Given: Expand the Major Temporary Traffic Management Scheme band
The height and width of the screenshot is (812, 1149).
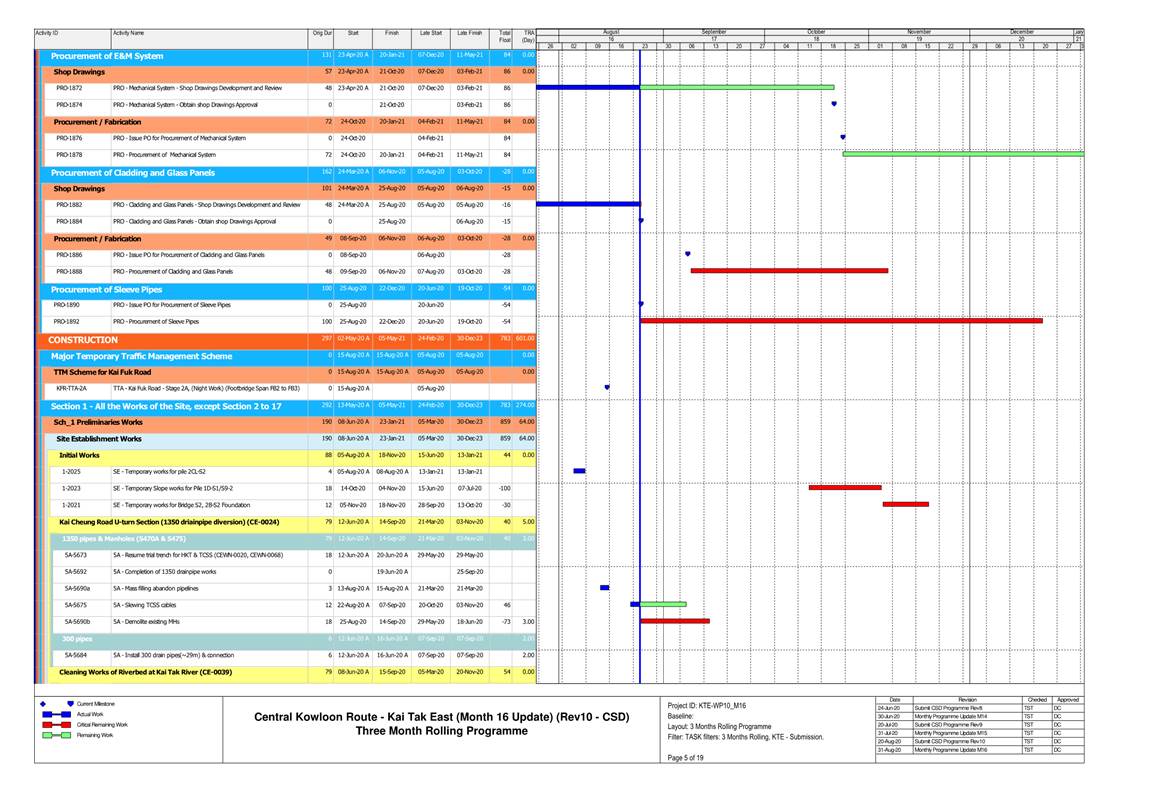Looking at the screenshot, I should 141,356.
